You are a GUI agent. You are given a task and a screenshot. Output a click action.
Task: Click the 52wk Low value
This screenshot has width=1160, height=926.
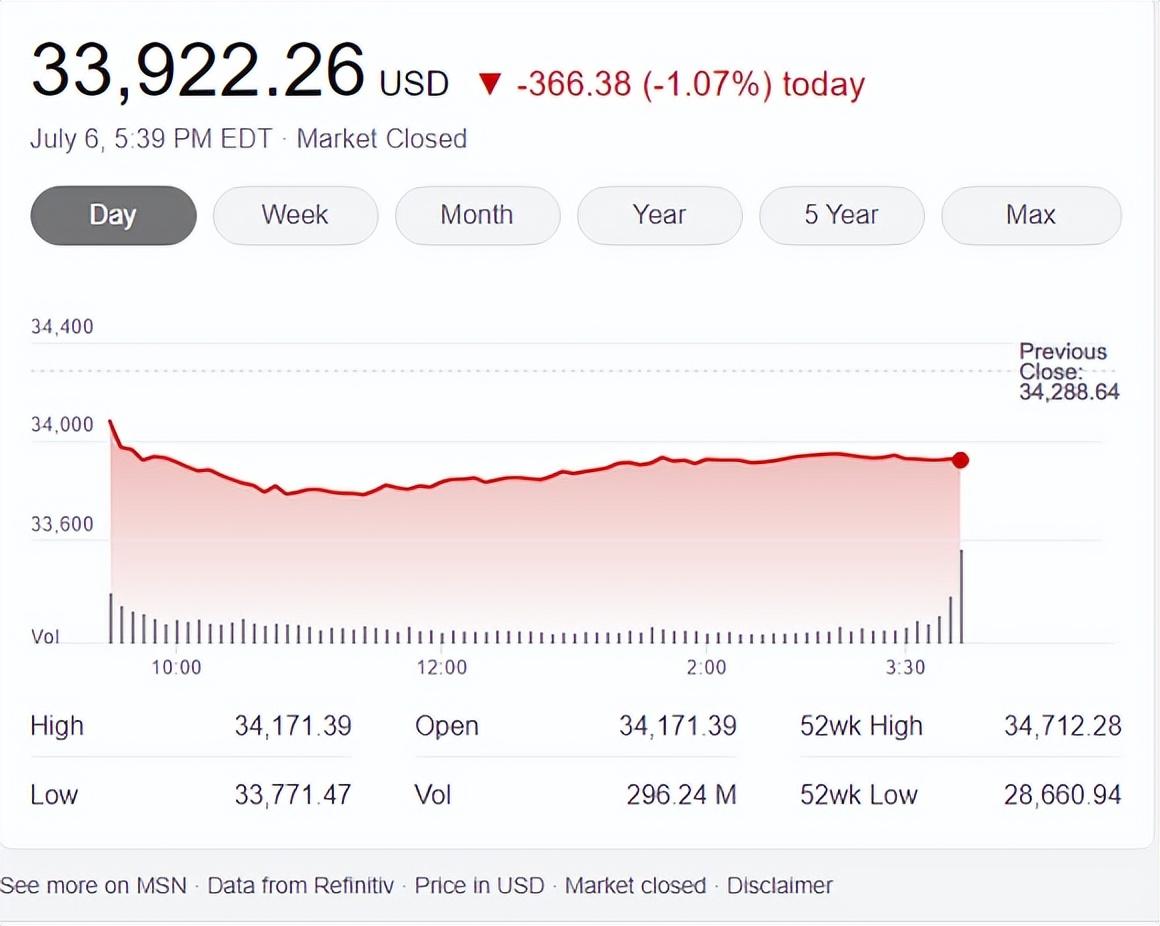coord(1062,795)
